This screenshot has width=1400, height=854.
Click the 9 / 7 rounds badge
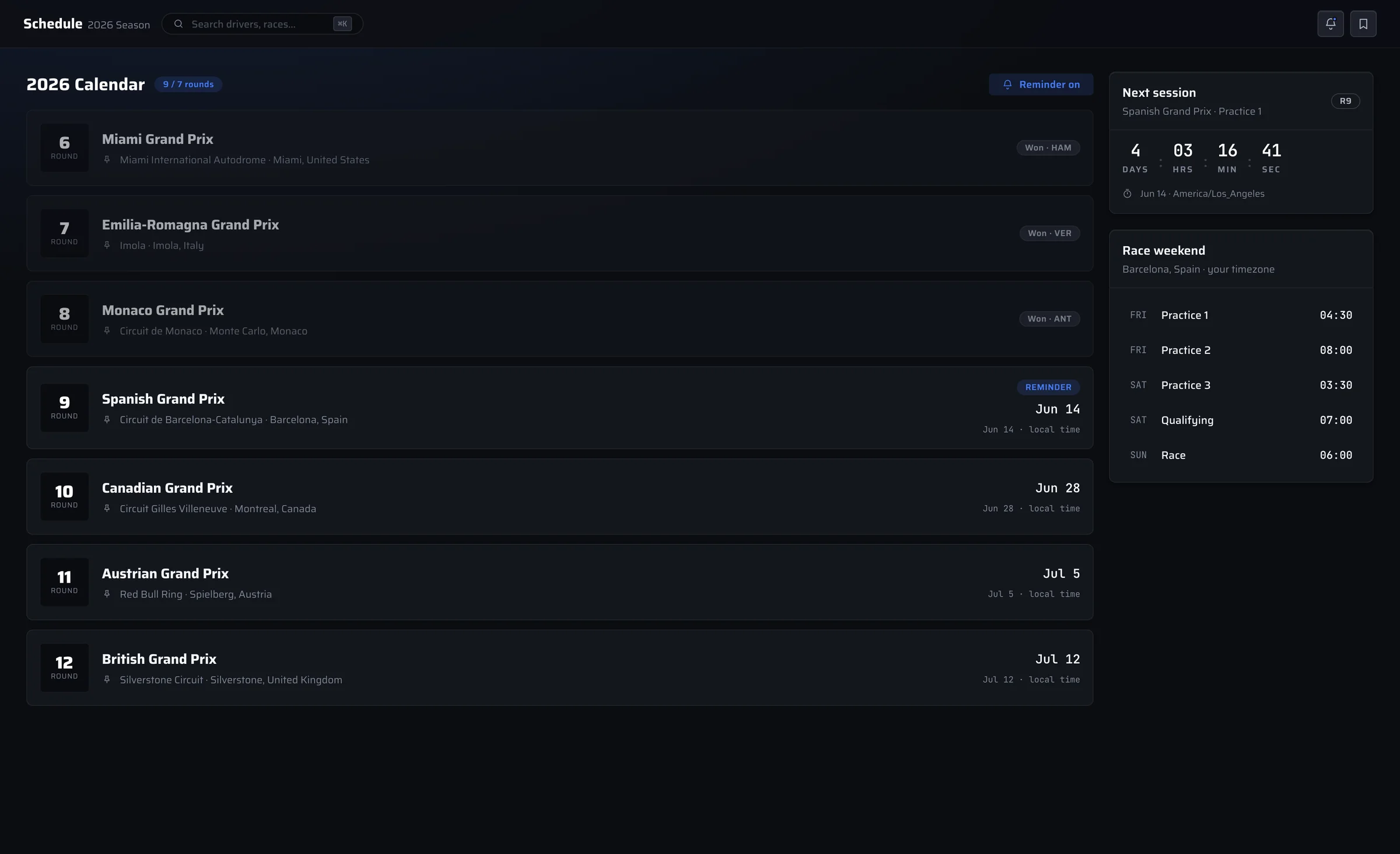coord(188,85)
